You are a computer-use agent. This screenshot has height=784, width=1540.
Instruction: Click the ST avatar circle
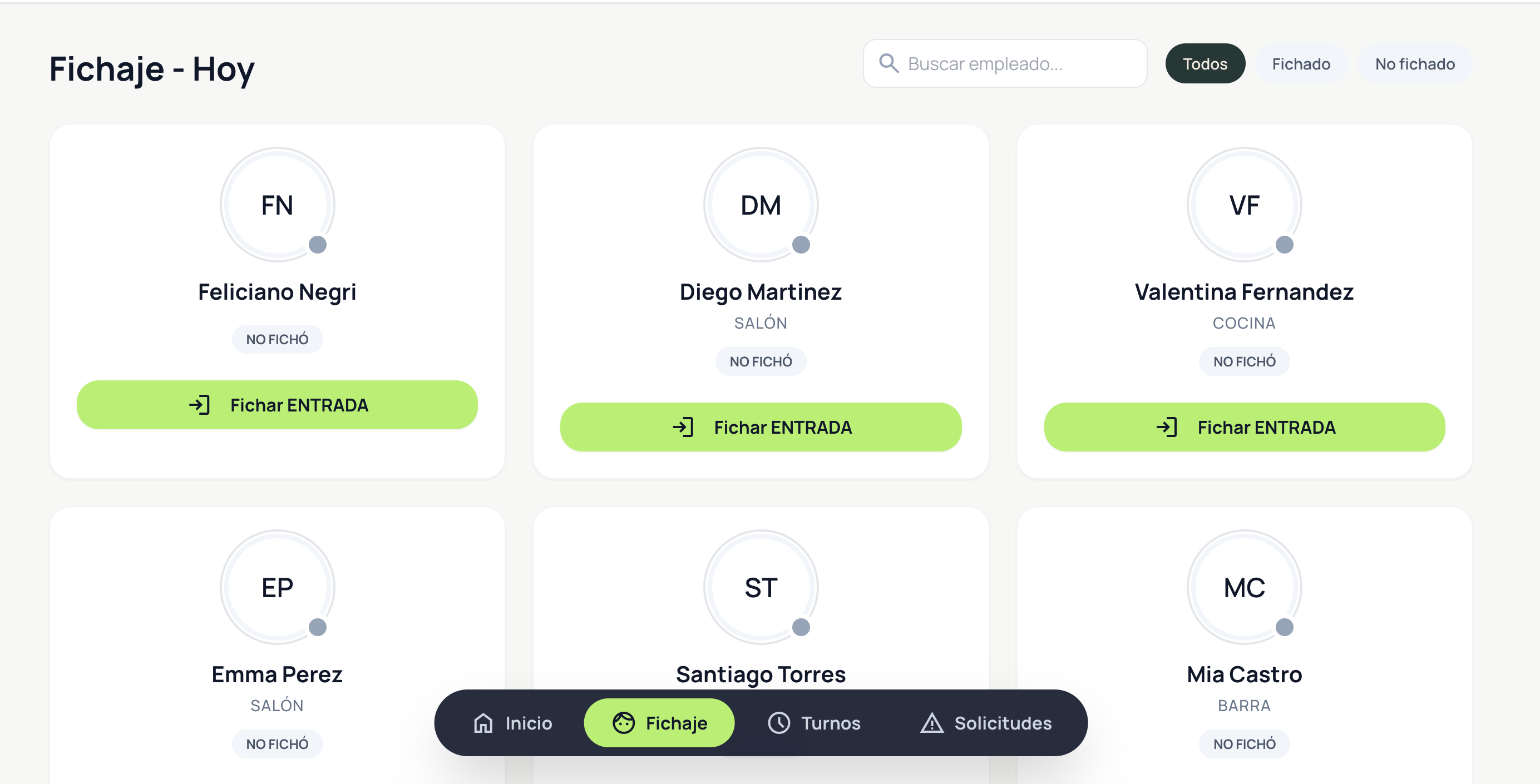tap(761, 587)
